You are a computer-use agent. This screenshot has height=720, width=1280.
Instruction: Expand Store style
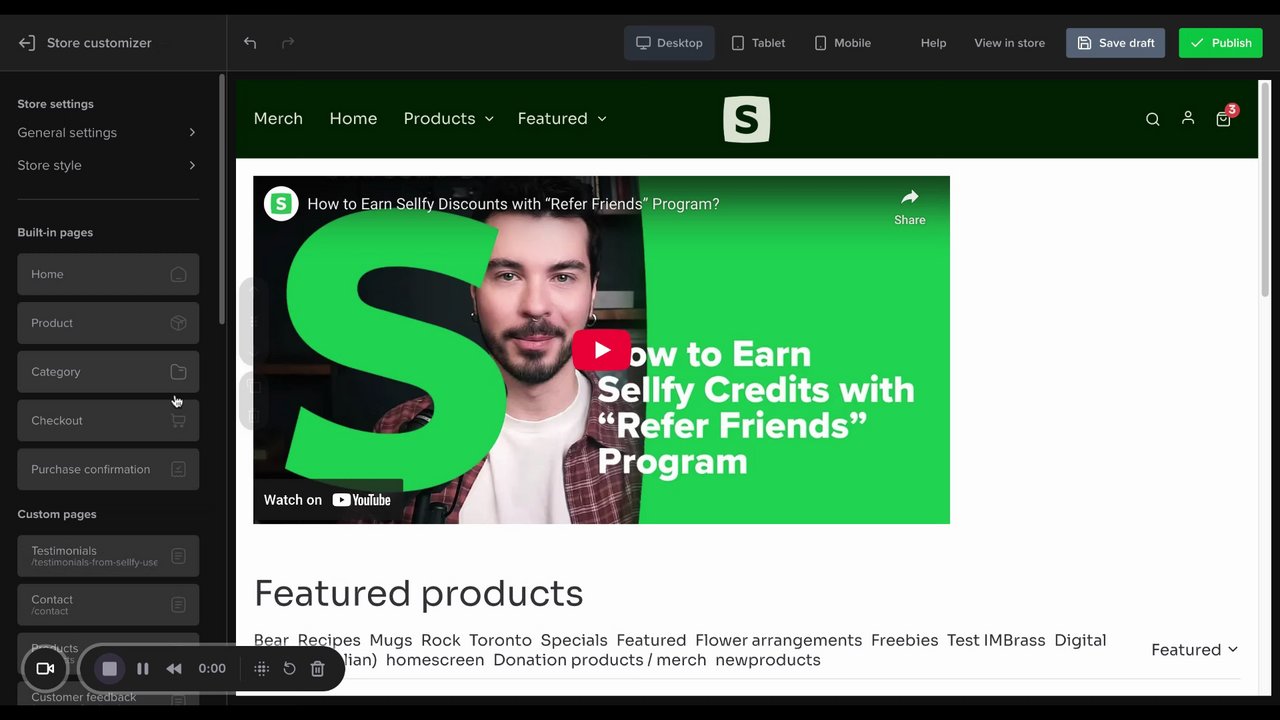click(108, 166)
